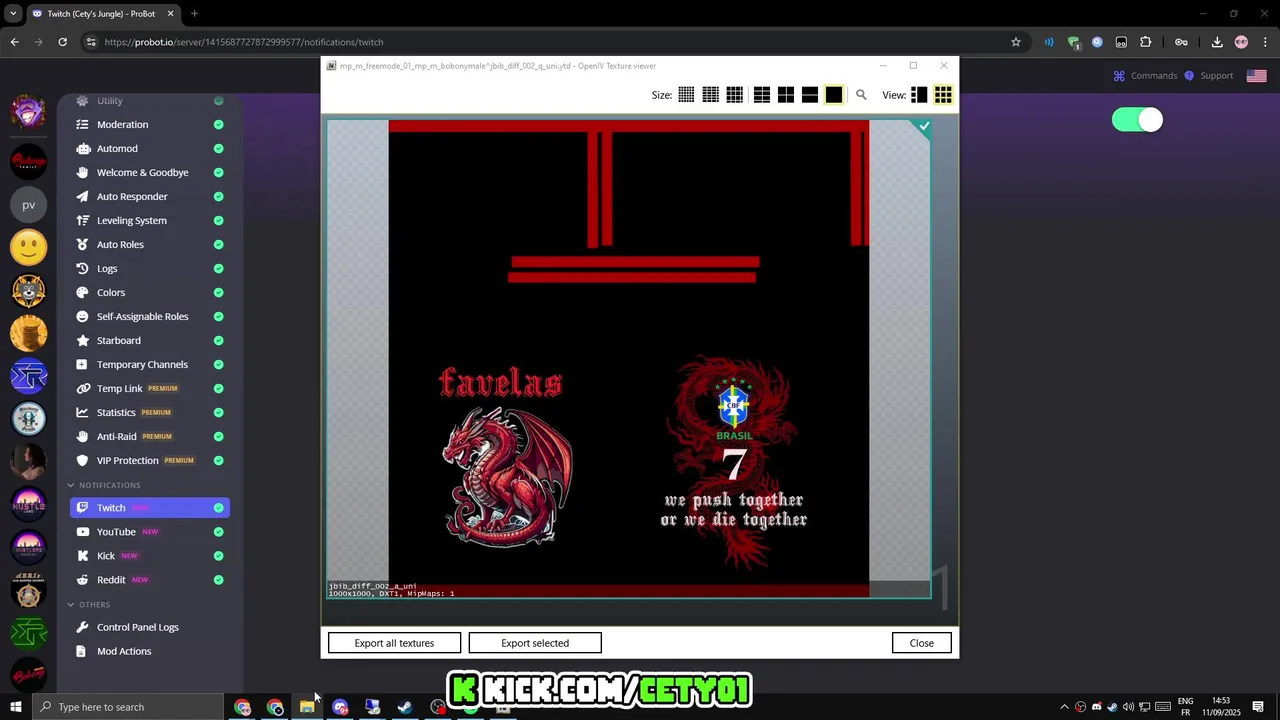Open the Chrome extensions puzzle icon
Image resolution: width=1280 pixels, height=720 pixels.
point(1146,42)
